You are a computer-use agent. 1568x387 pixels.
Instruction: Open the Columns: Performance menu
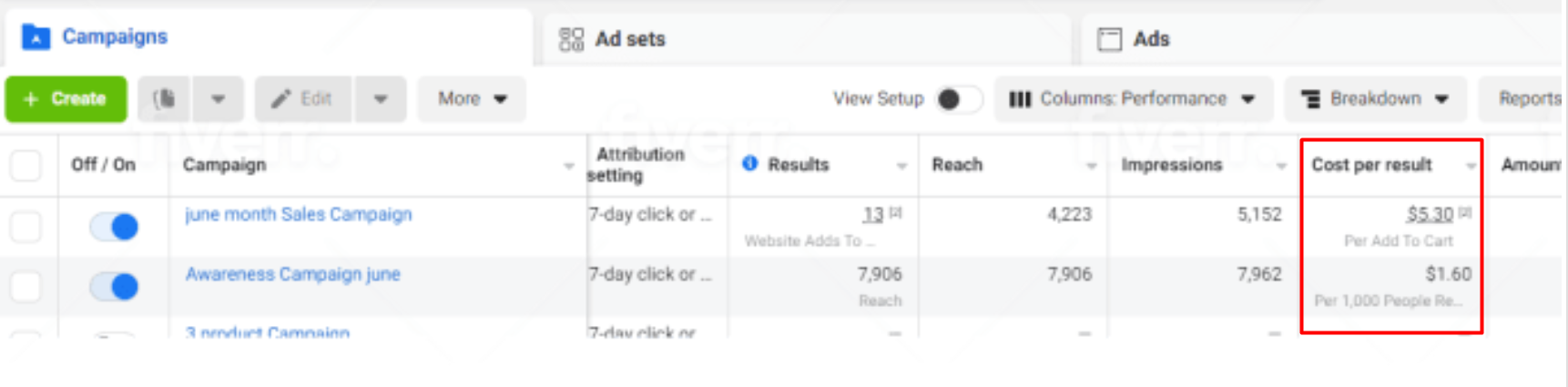pyautogui.click(x=1132, y=98)
